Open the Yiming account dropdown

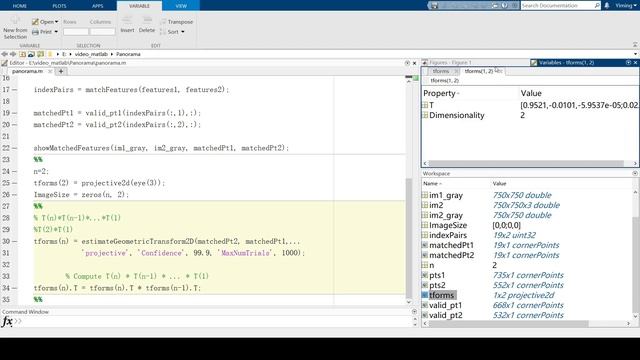tap(627, 6)
